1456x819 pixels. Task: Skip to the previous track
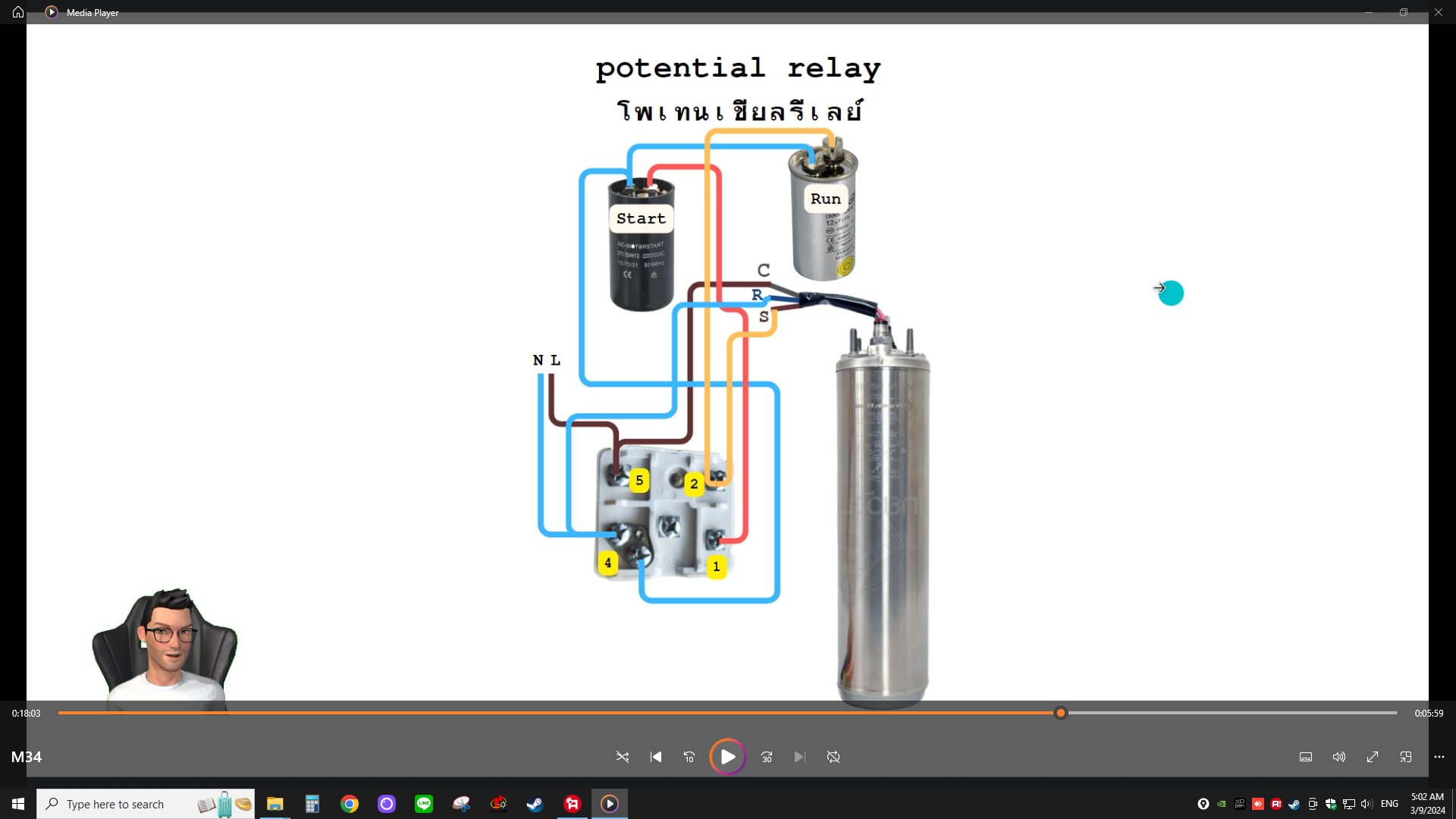tap(656, 757)
